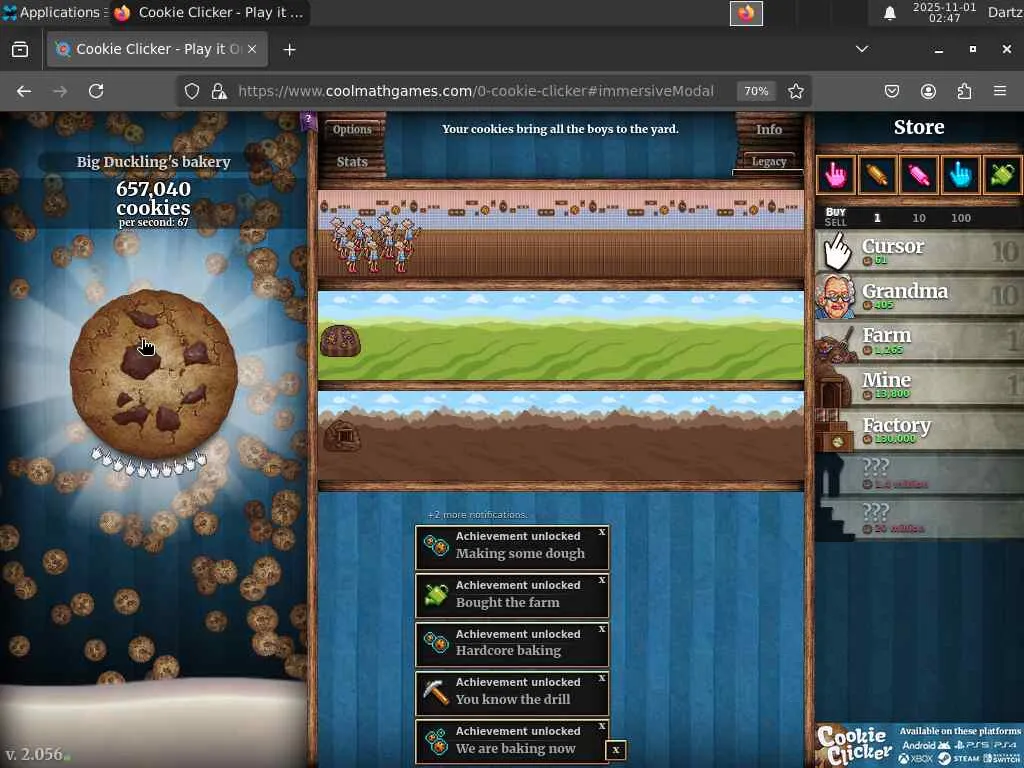Close the Cookie Clicker tab
1024x768 pixels.
(x=252, y=49)
